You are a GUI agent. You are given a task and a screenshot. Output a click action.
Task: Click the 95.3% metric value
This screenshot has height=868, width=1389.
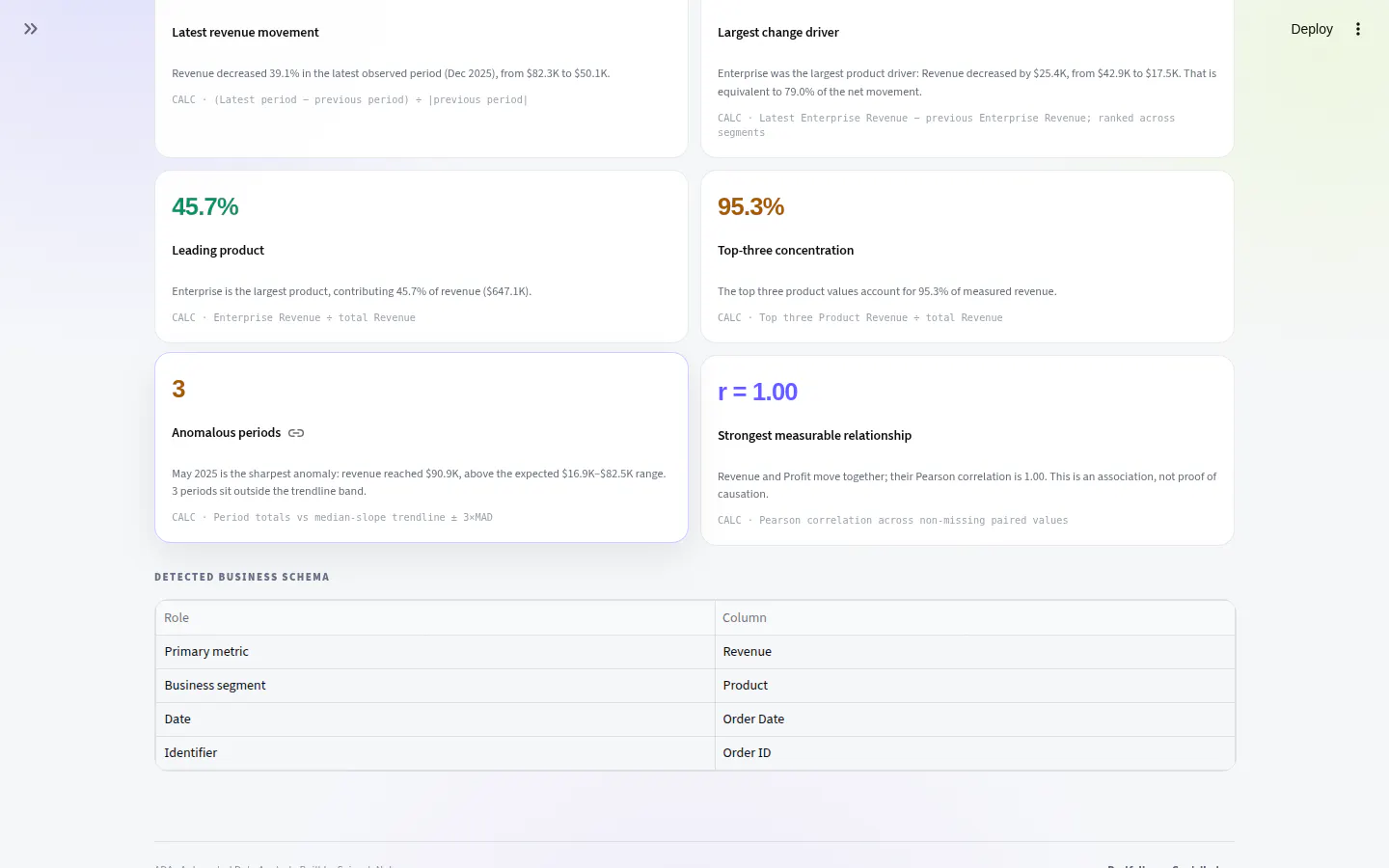pyautogui.click(x=750, y=206)
